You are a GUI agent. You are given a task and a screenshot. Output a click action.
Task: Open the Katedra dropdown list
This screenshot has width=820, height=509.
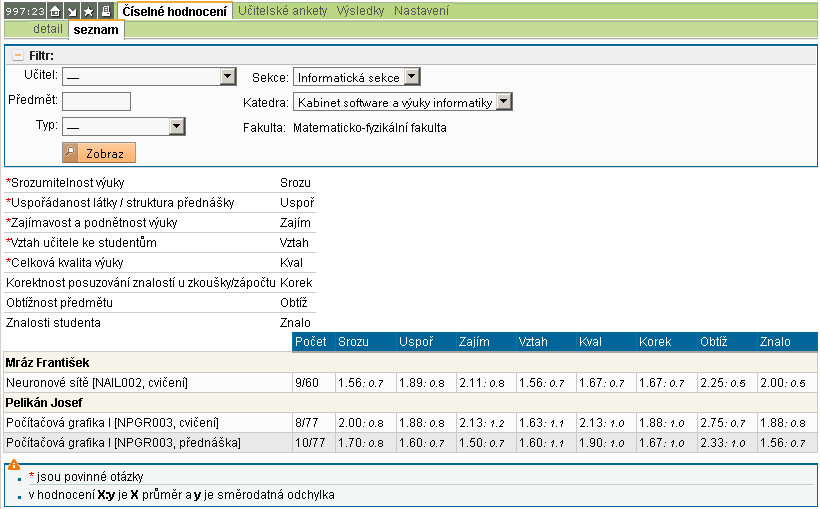(402, 102)
